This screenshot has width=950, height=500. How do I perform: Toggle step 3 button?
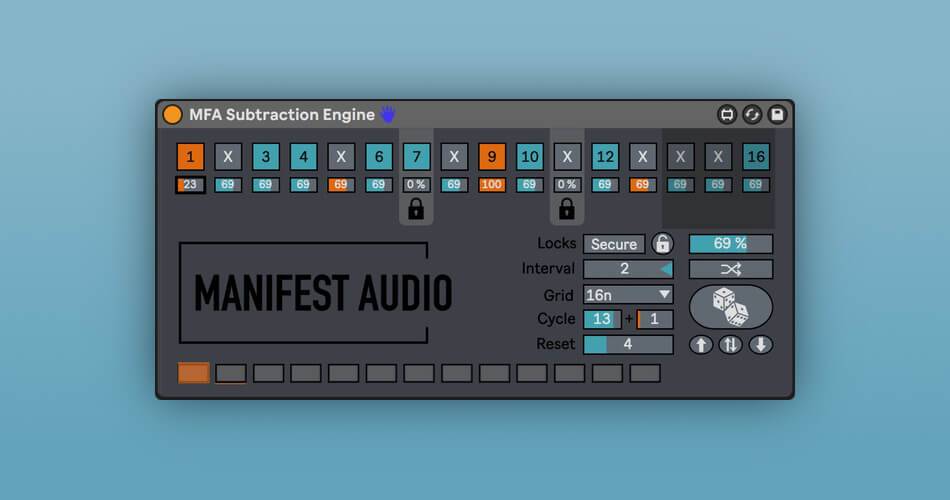[265, 157]
